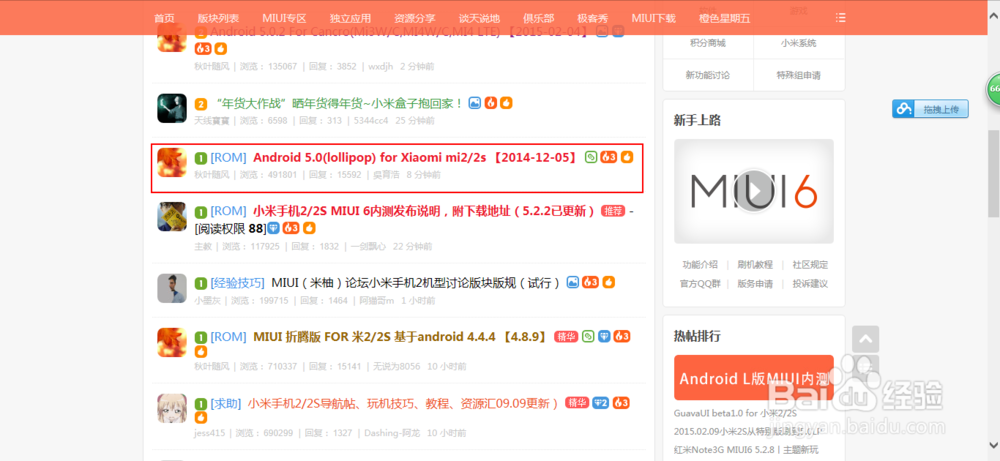Click the flame 3 icon on the 导航帖 thread
This screenshot has height=461, width=1000.
[x=622, y=403]
